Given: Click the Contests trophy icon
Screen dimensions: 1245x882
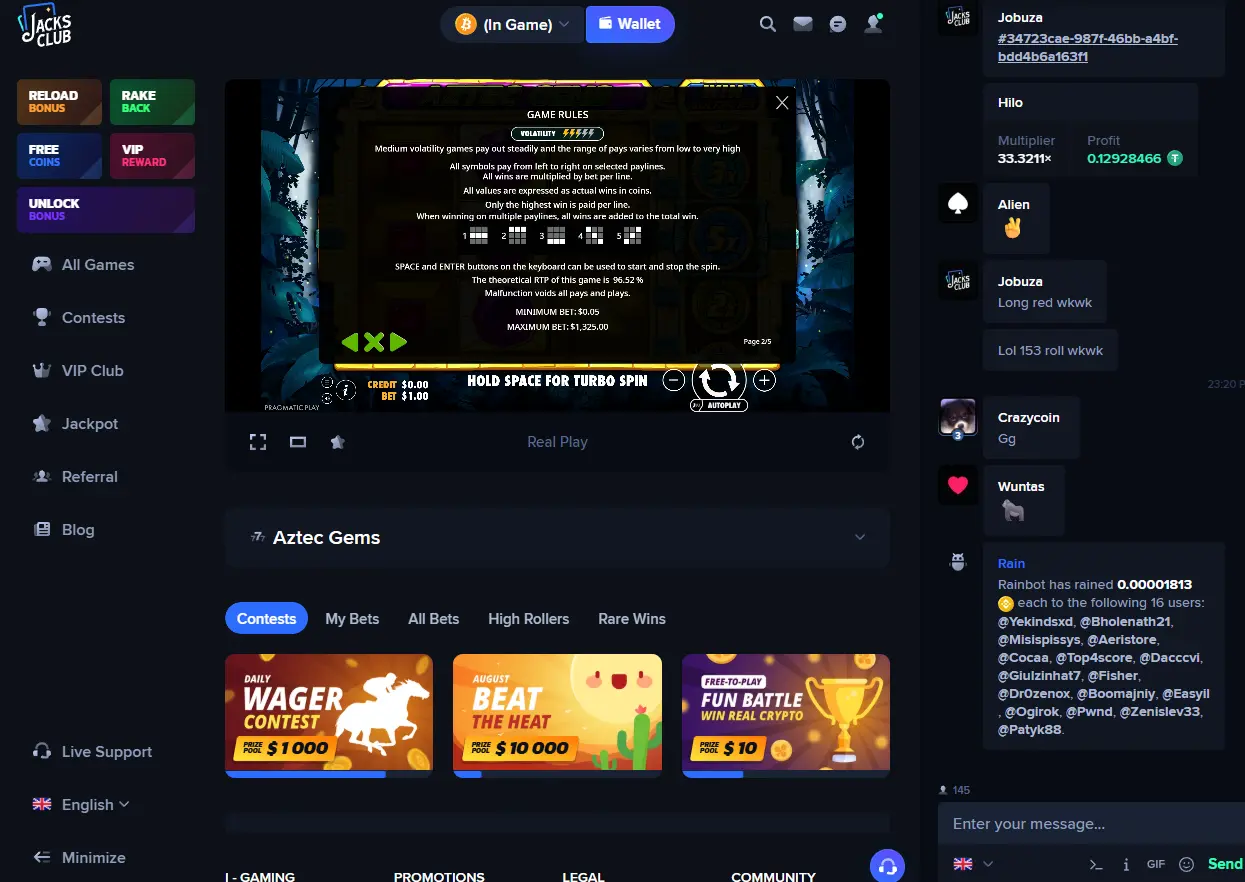Looking at the screenshot, I should (x=42, y=318).
